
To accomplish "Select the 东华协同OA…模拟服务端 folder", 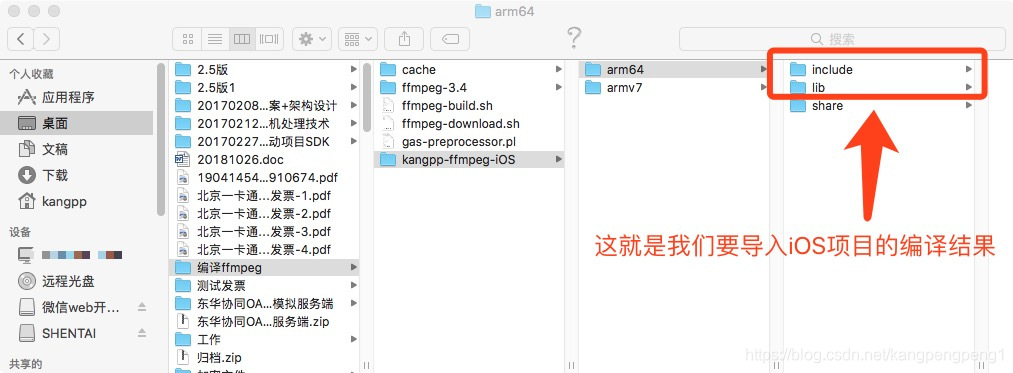I will [264, 303].
